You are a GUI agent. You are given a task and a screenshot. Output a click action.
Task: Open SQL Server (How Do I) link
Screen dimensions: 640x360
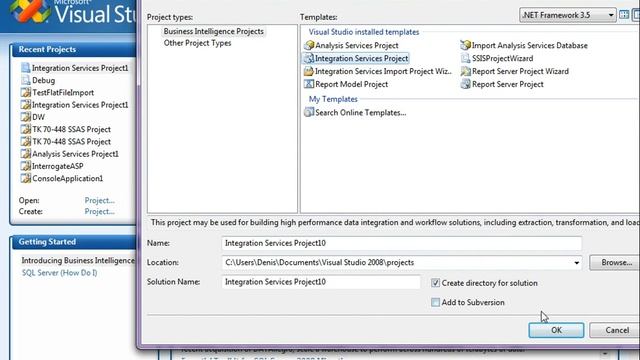60,273
